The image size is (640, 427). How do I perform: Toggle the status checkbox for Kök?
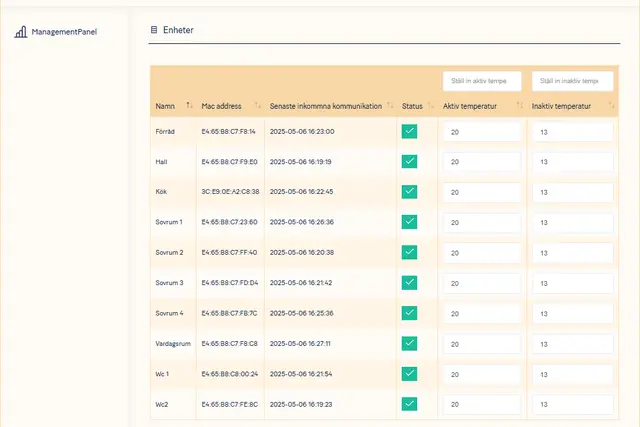coord(409,191)
